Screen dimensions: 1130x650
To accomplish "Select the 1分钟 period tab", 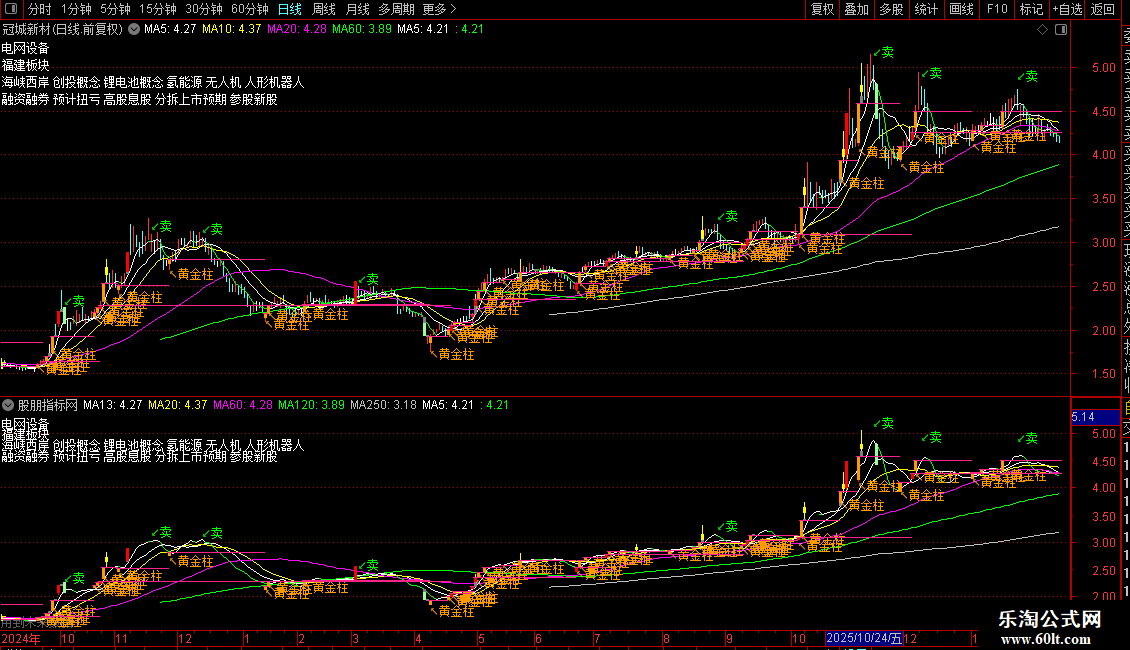I will [x=76, y=9].
